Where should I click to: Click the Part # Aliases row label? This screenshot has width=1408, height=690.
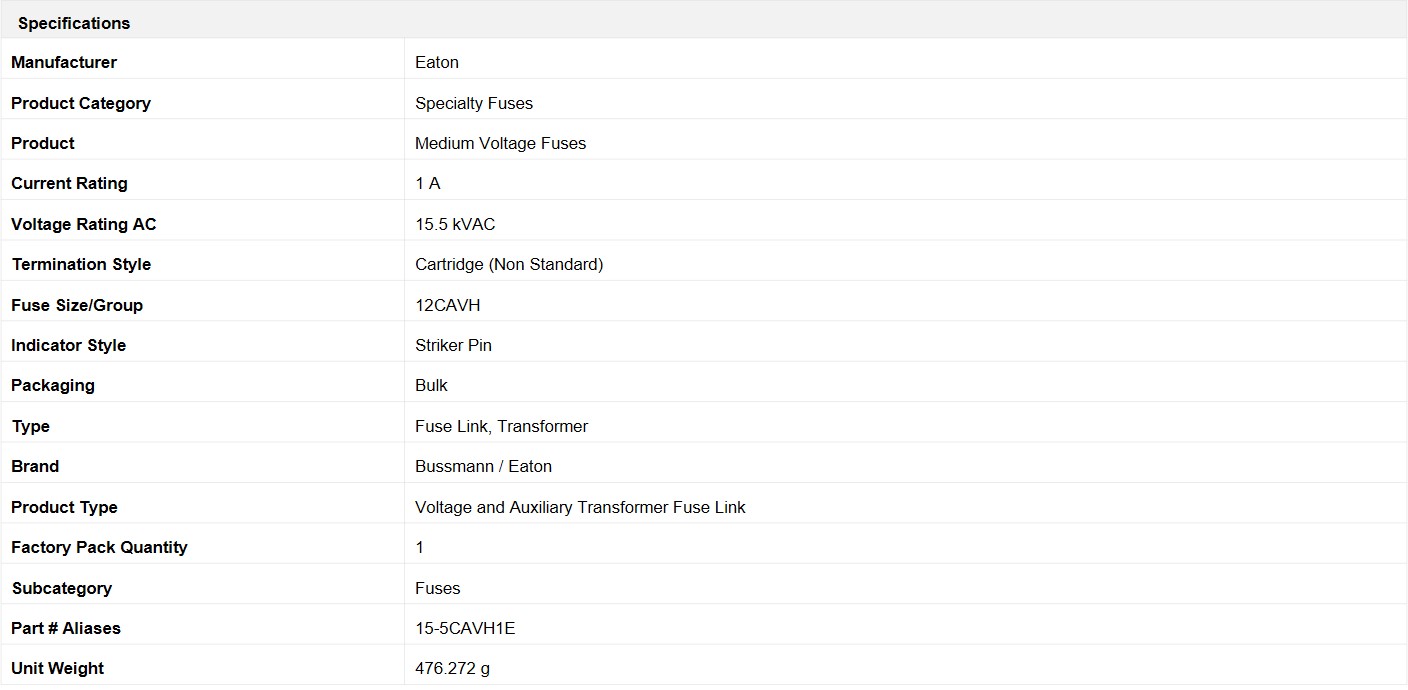(66, 628)
